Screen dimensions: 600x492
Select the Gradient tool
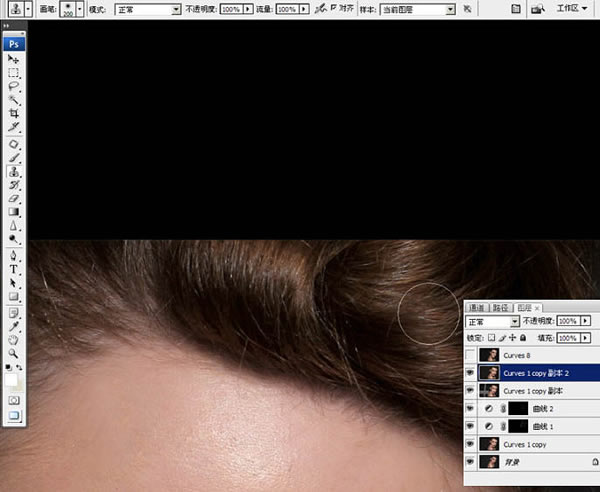(x=13, y=212)
